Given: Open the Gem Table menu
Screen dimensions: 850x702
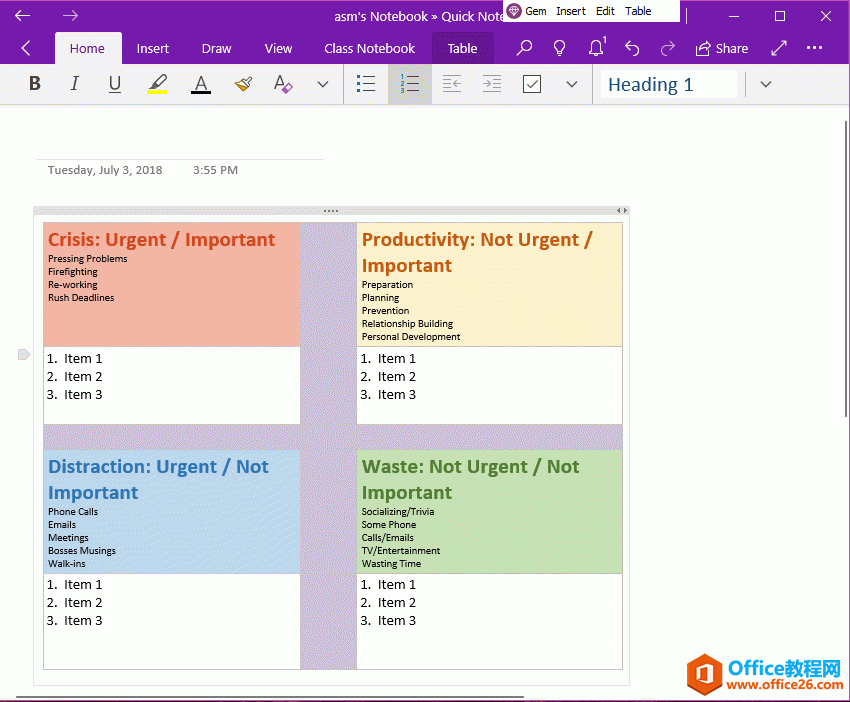Looking at the screenshot, I should [x=638, y=11].
